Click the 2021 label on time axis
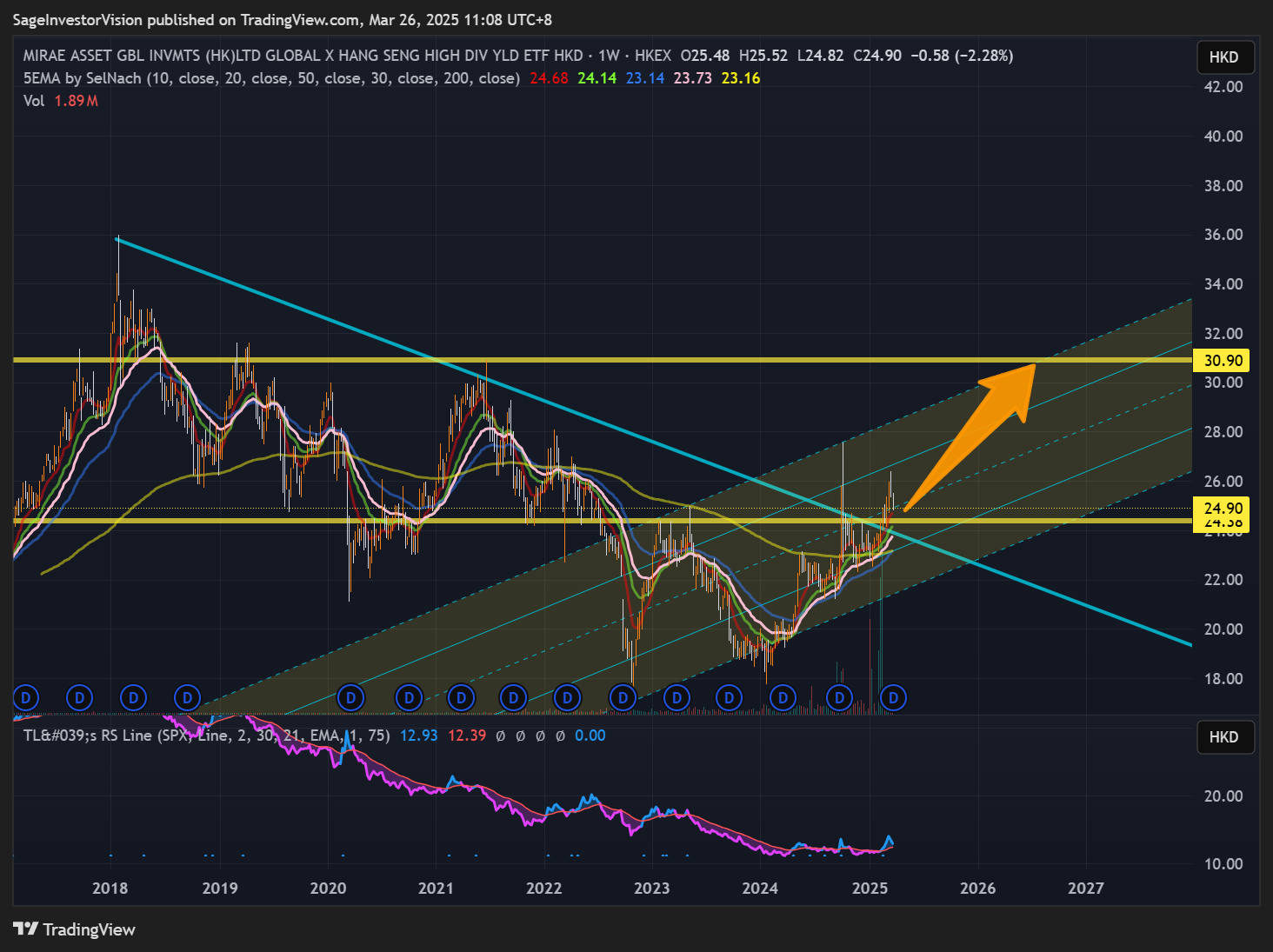Image resolution: width=1273 pixels, height=952 pixels. click(x=436, y=889)
